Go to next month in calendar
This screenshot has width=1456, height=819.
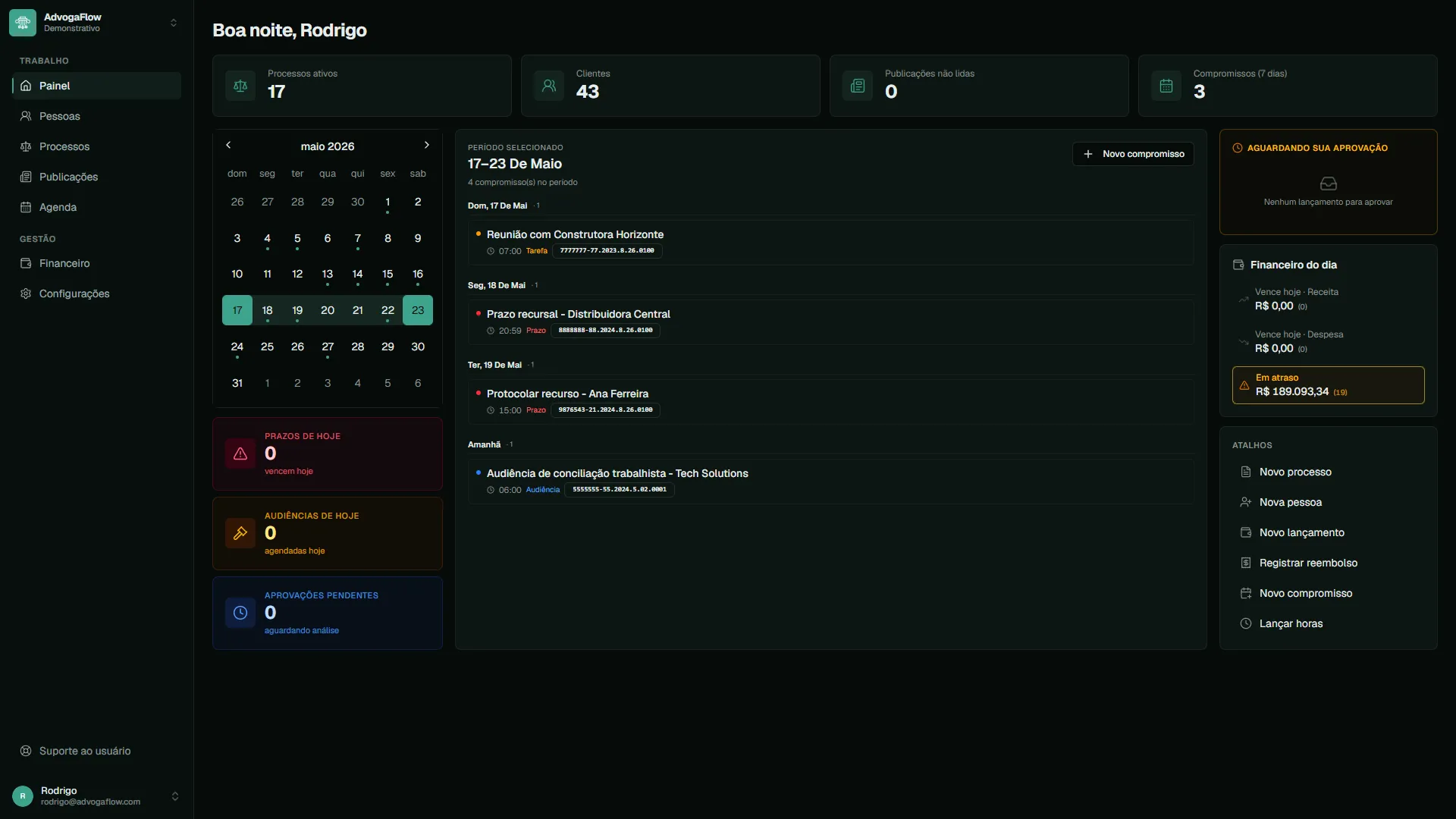(427, 145)
